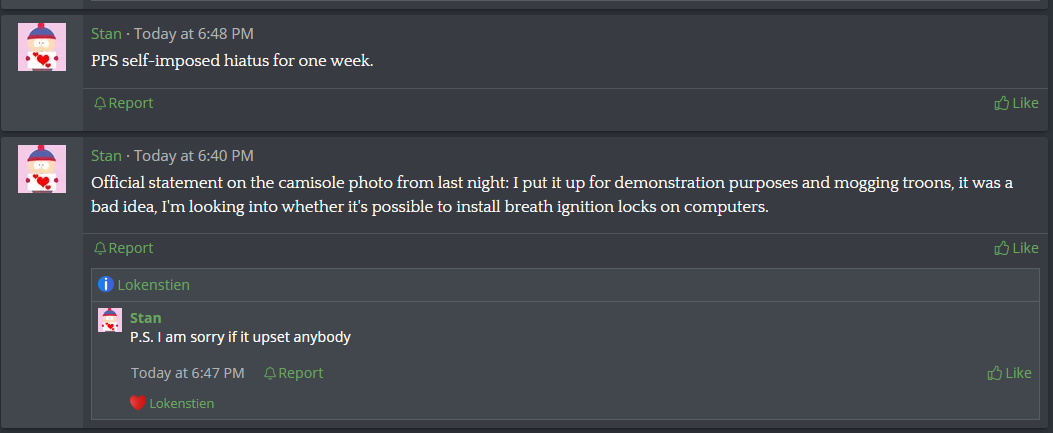The image size is (1053, 433).
Task: Report the camisole official statement post
Action: tap(124, 248)
